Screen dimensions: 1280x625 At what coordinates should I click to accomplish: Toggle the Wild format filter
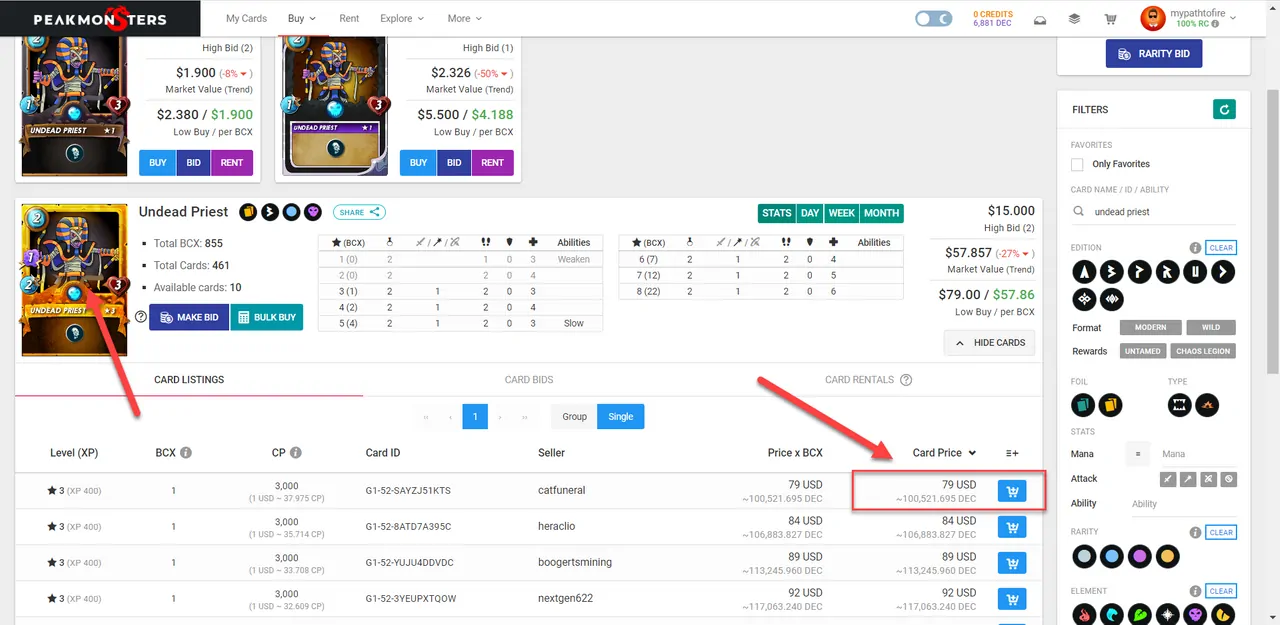coord(1211,327)
